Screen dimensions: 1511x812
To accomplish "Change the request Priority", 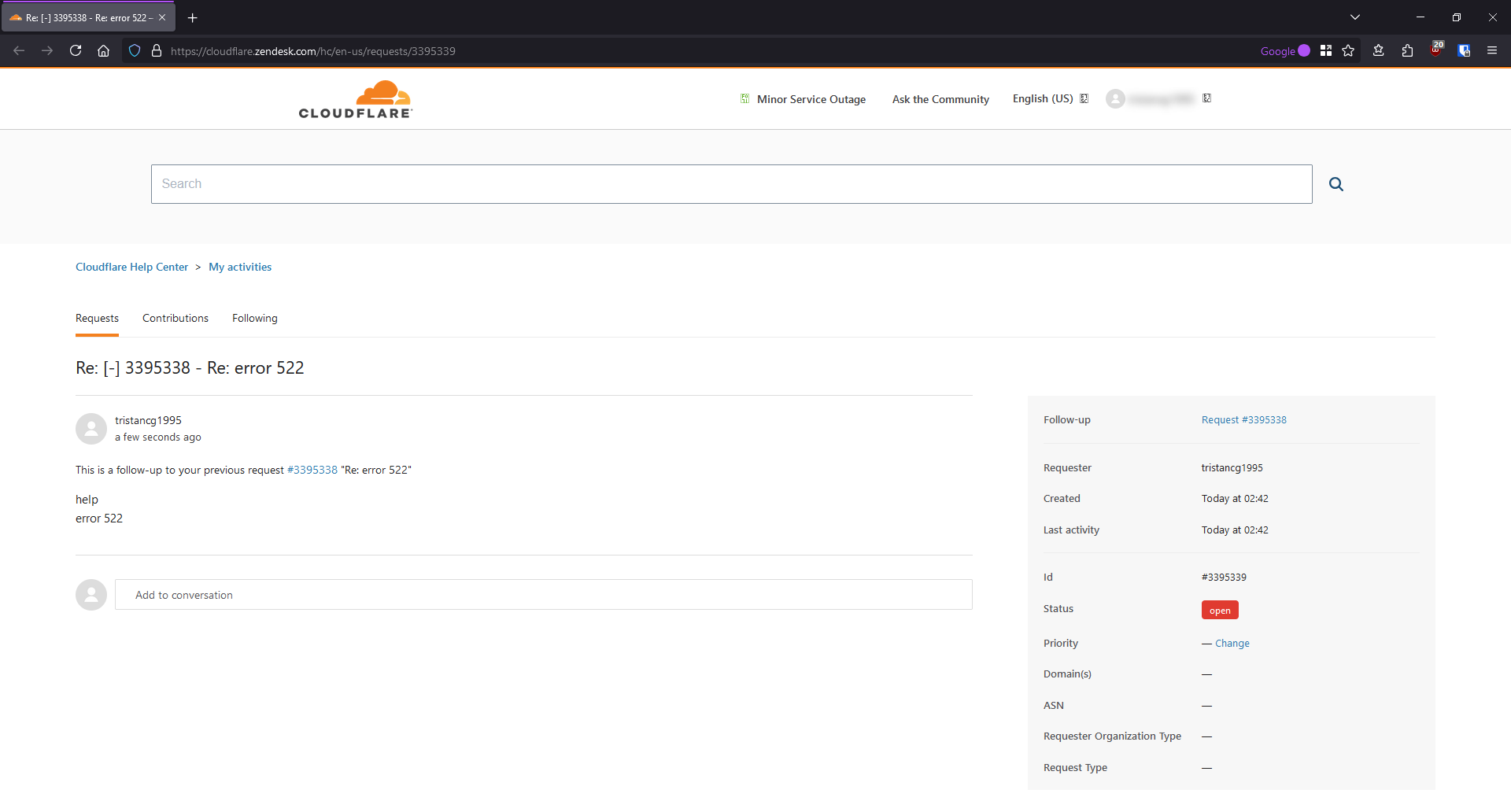I will click(1232, 643).
